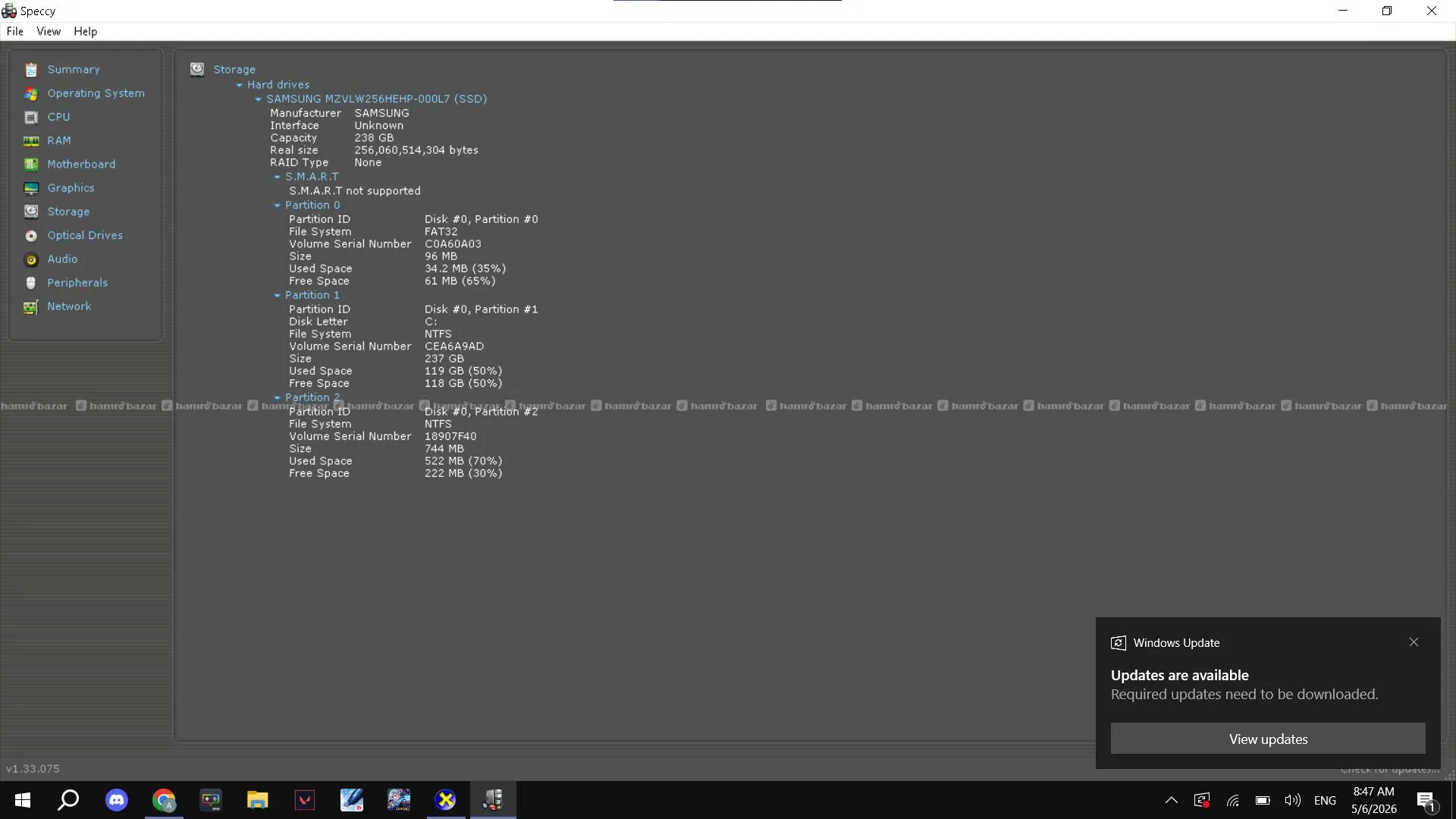The image size is (1456, 819).
Task: Open the Windows Start menu
Action: click(x=23, y=800)
